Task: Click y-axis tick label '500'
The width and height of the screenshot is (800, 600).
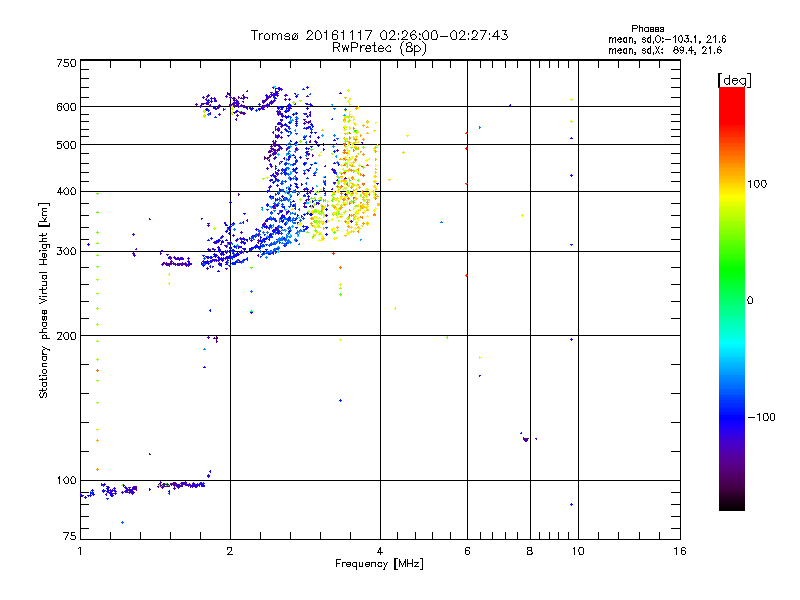Action: click(66, 145)
